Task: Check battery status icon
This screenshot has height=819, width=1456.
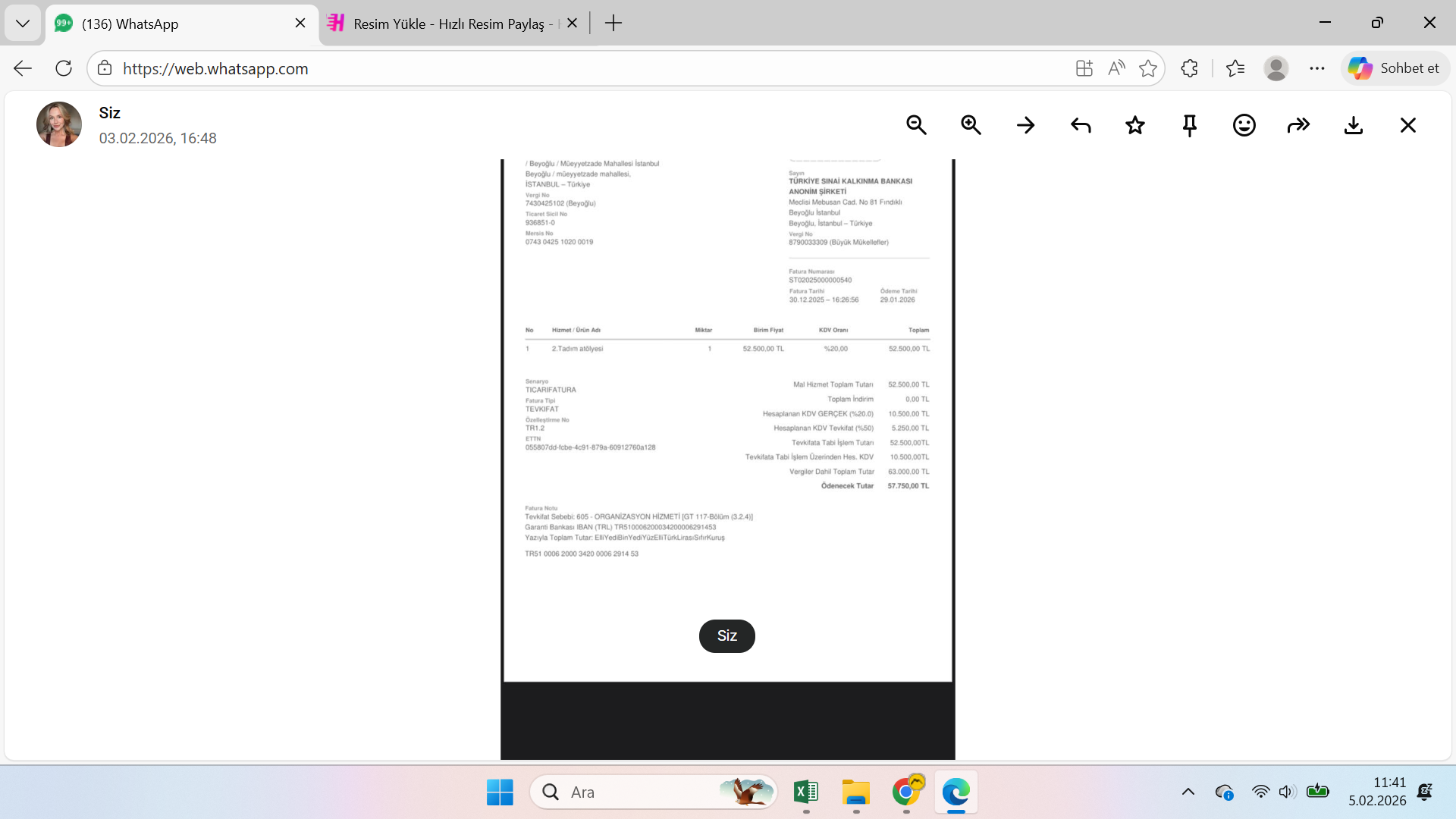Action: coord(1318,792)
